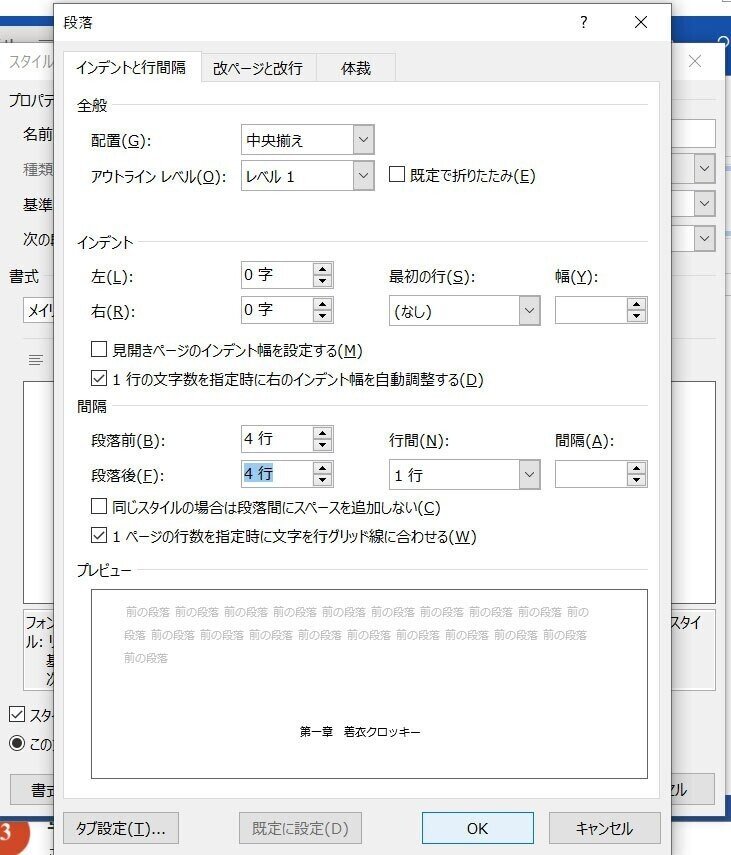Open second dropdown arrow in style dialog
The image size is (731, 855).
704,203
